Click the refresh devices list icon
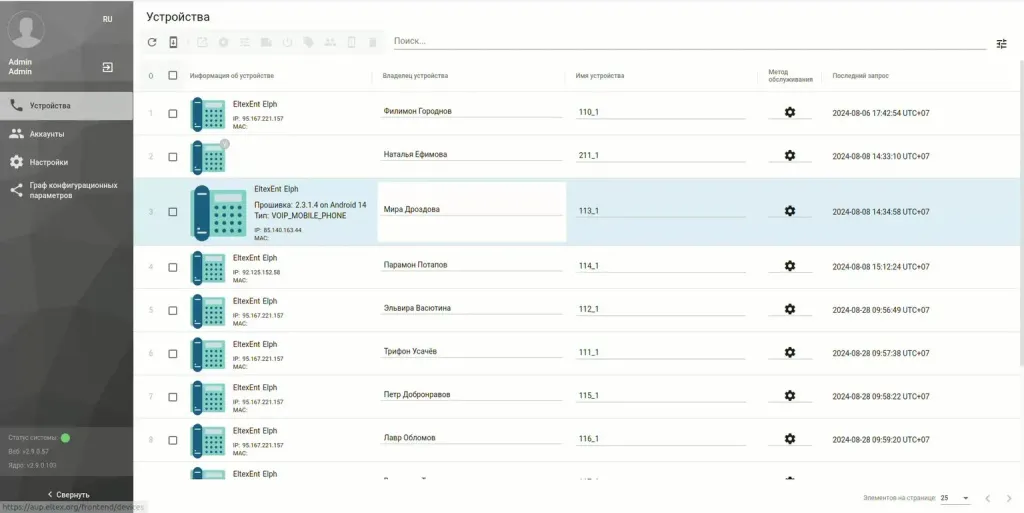Image resolution: width=1024 pixels, height=513 pixels. coord(152,42)
